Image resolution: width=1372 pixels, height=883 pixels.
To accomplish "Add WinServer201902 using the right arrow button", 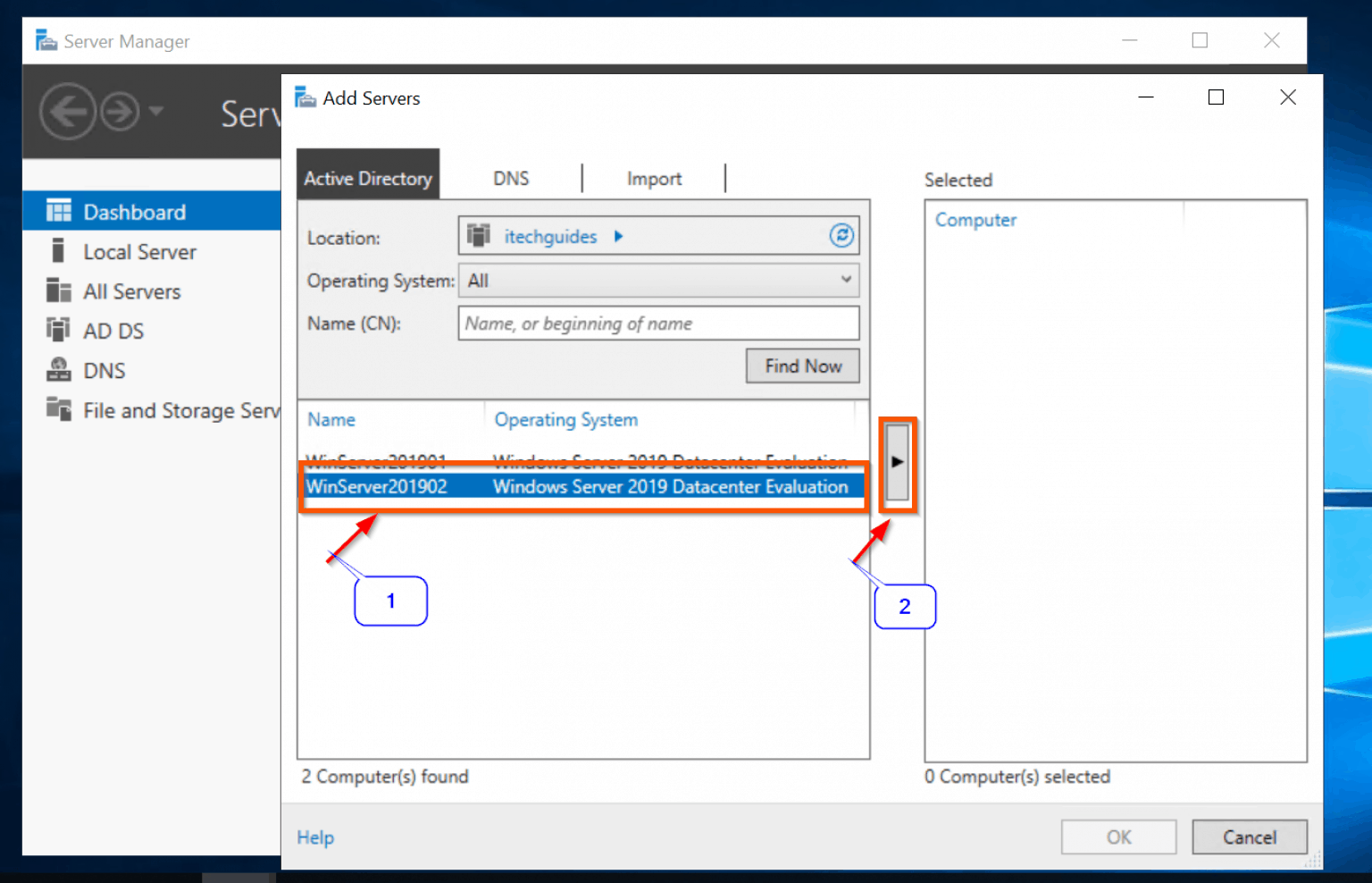I will point(898,463).
